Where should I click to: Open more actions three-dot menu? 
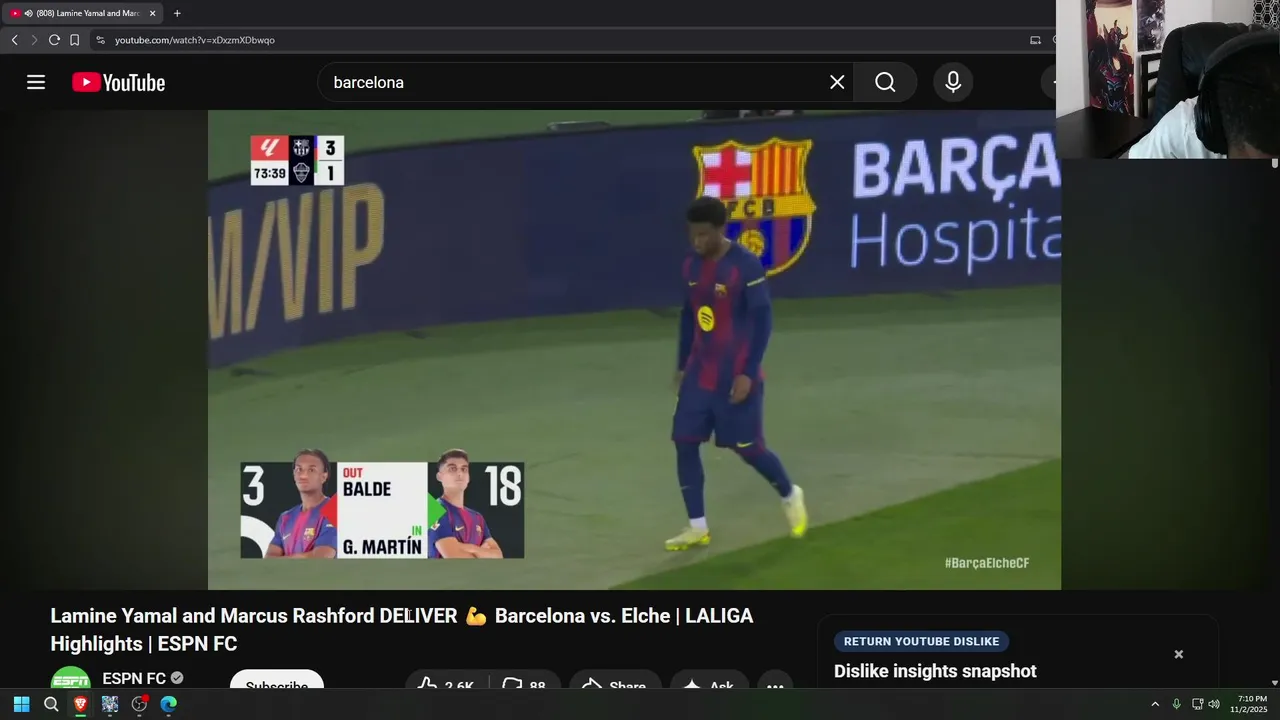[x=775, y=681]
